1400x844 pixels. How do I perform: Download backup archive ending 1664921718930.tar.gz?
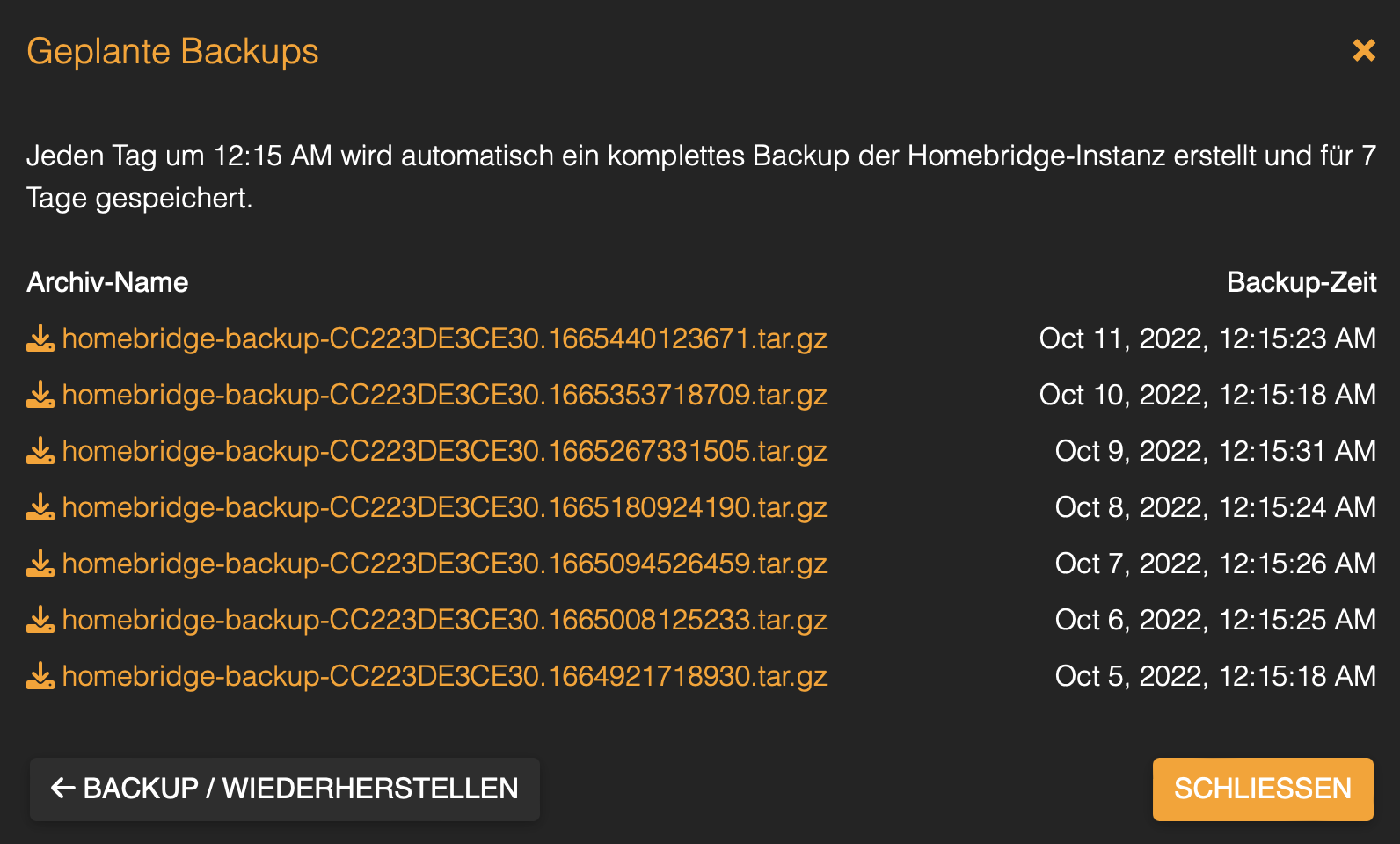coord(444,676)
